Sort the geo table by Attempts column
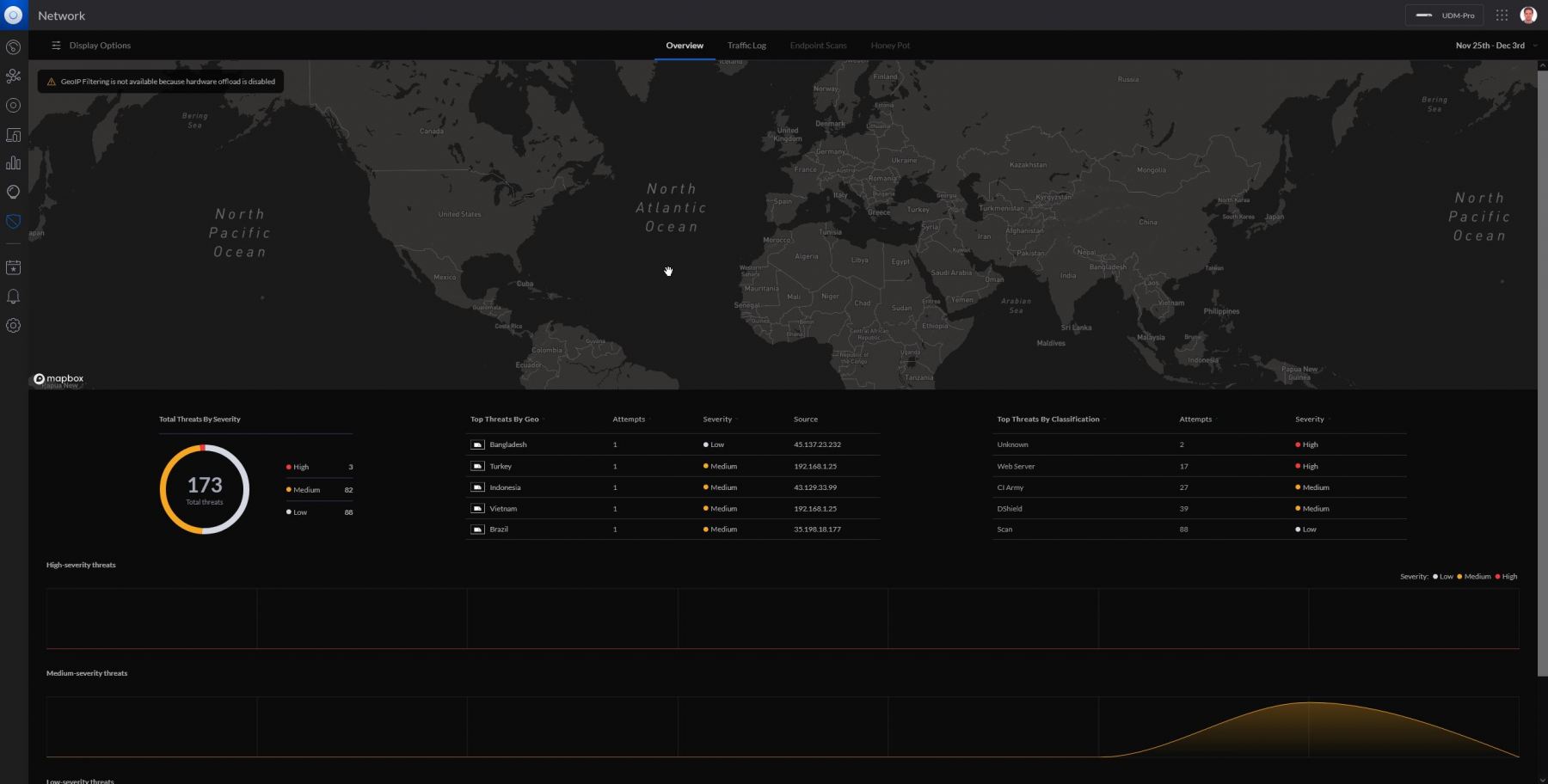Image resolution: width=1548 pixels, height=784 pixels. point(630,420)
